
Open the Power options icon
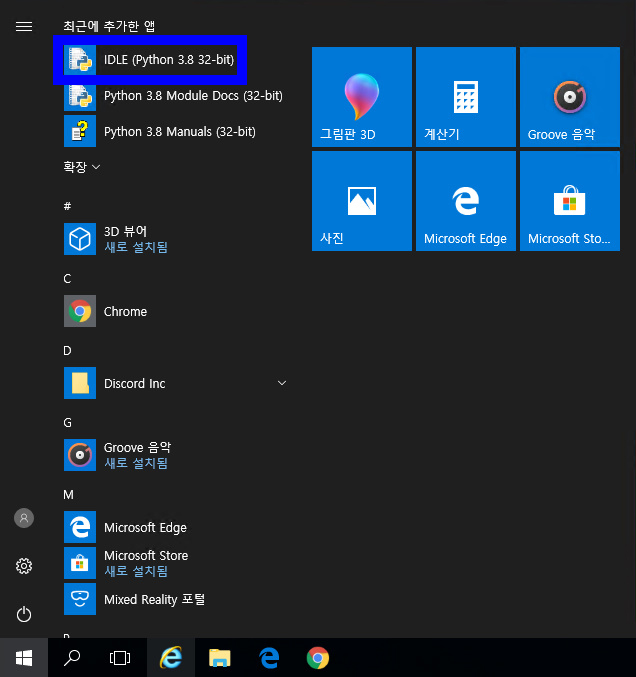pyautogui.click(x=24, y=614)
